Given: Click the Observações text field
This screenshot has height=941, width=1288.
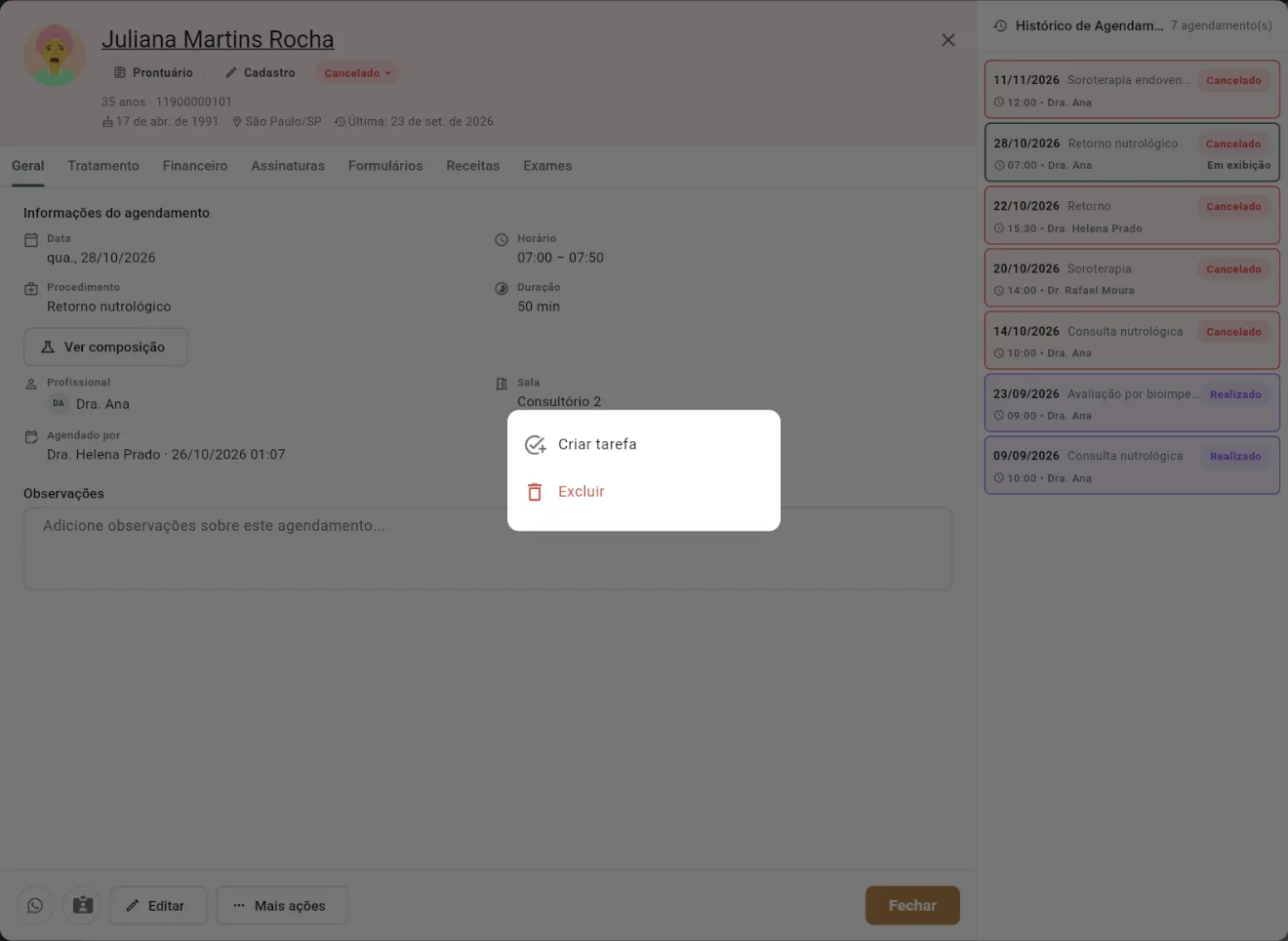Looking at the screenshot, I should pos(488,549).
